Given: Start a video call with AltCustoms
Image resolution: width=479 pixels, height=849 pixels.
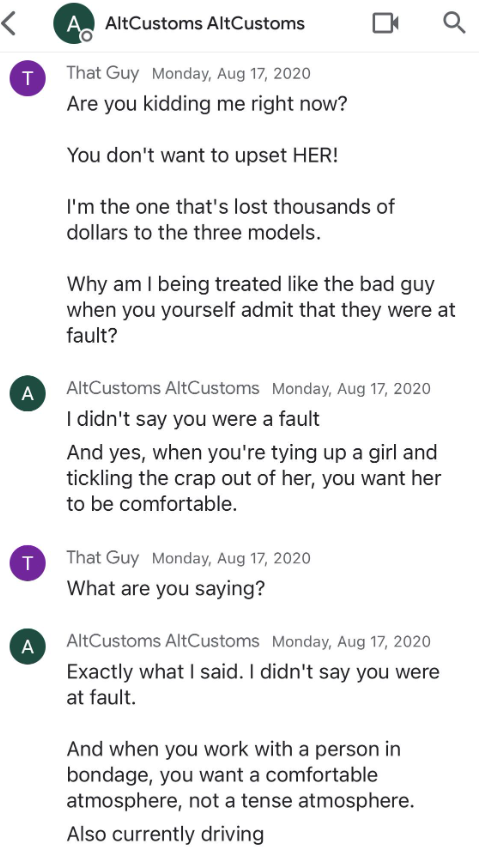Looking at the screenshot, I should [385, 23].
